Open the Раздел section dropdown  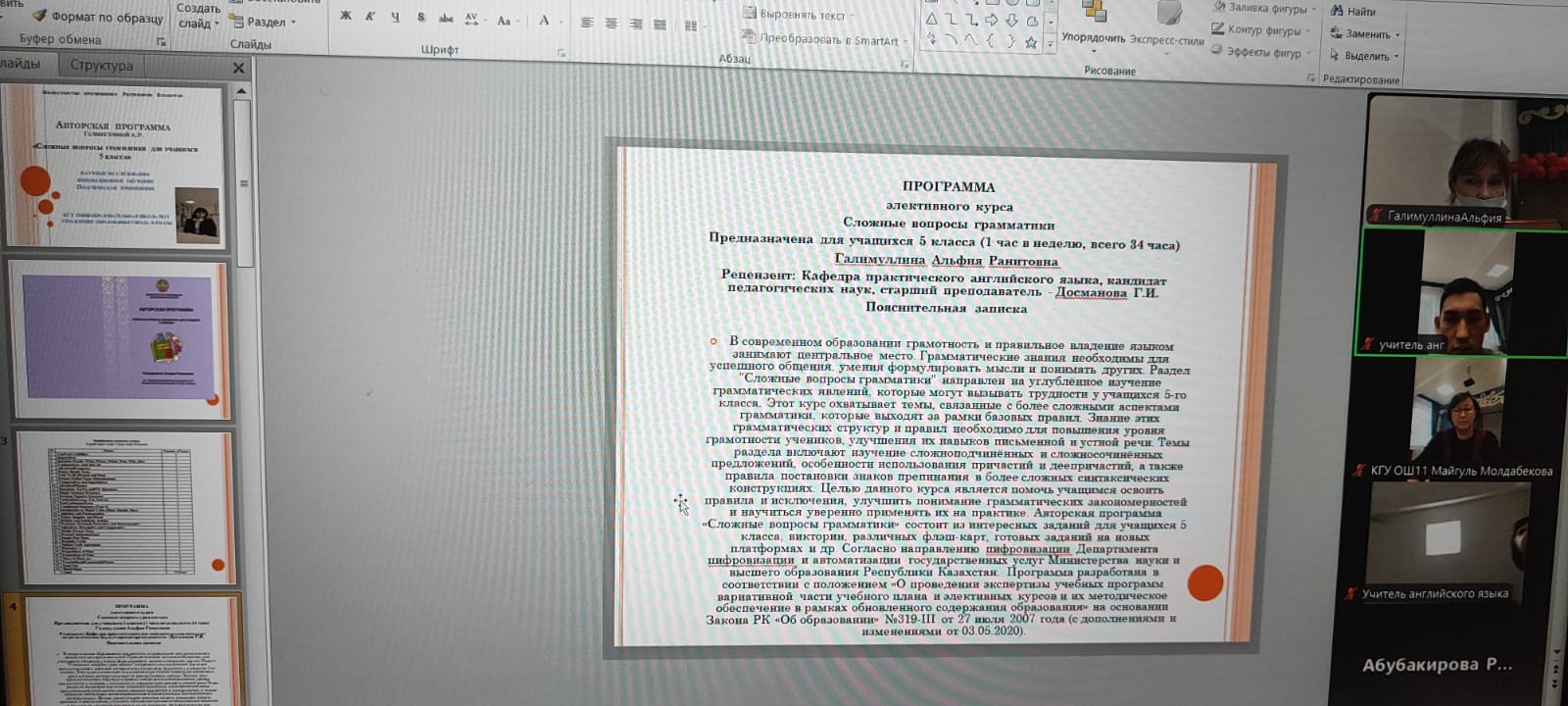click(x=265, y=22)
